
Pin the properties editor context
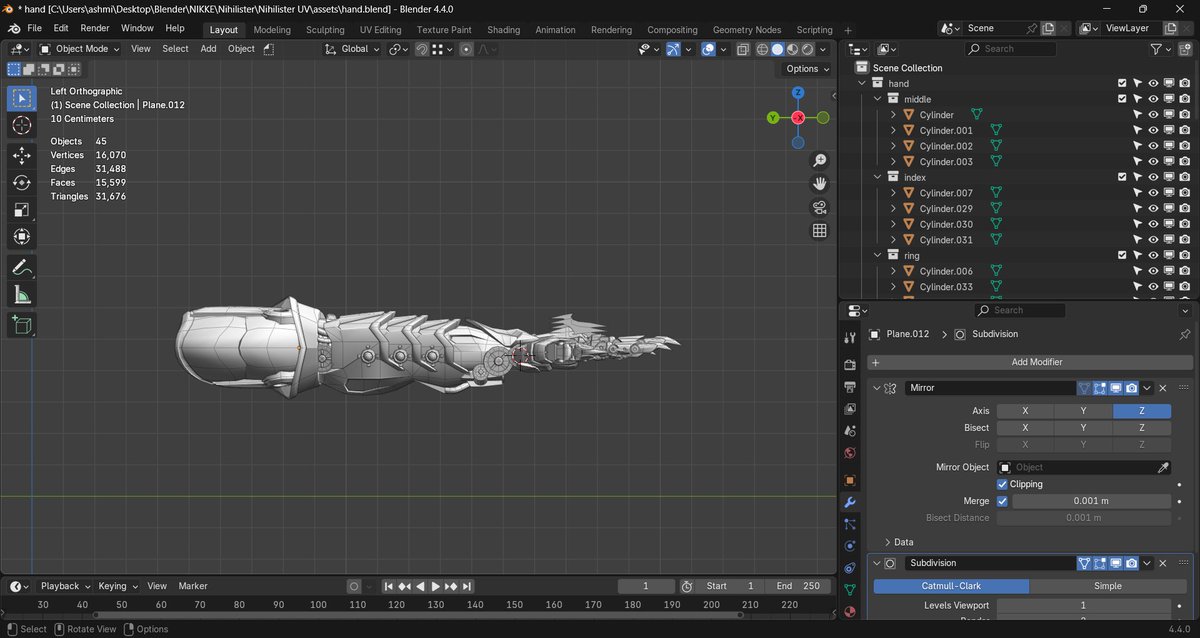1185,334
